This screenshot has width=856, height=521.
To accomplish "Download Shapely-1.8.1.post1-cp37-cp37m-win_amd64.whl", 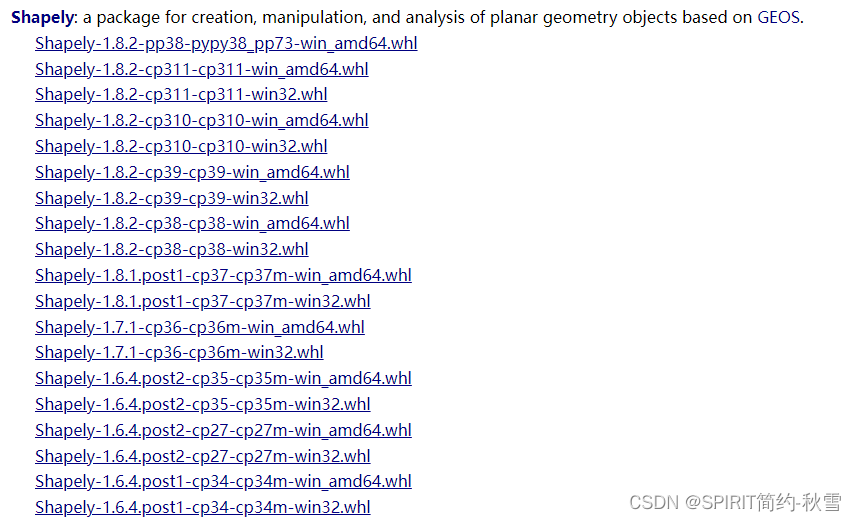I will point(223,275).
